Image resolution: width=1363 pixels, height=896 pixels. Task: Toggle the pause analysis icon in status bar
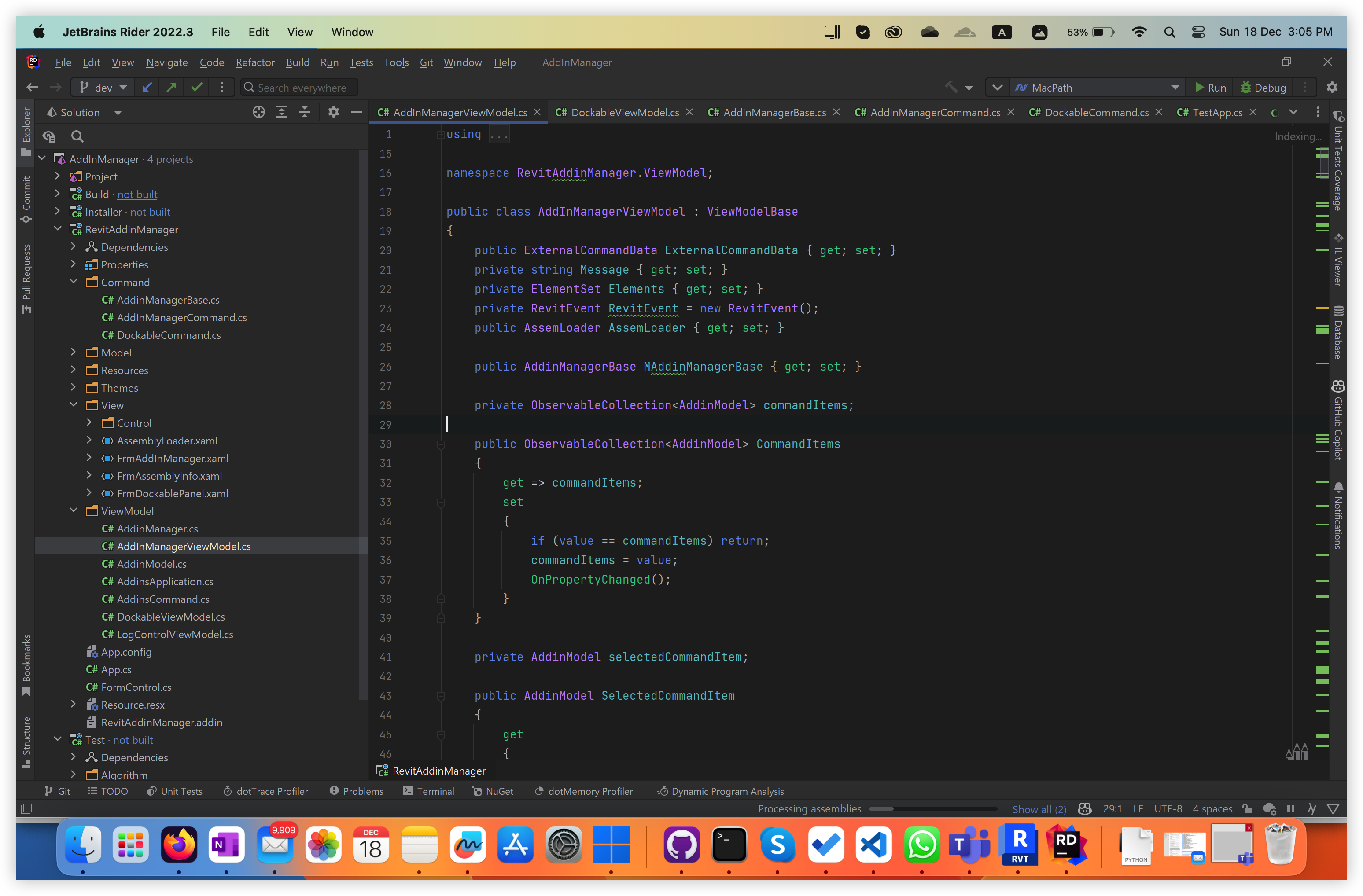click(1291, 808)
